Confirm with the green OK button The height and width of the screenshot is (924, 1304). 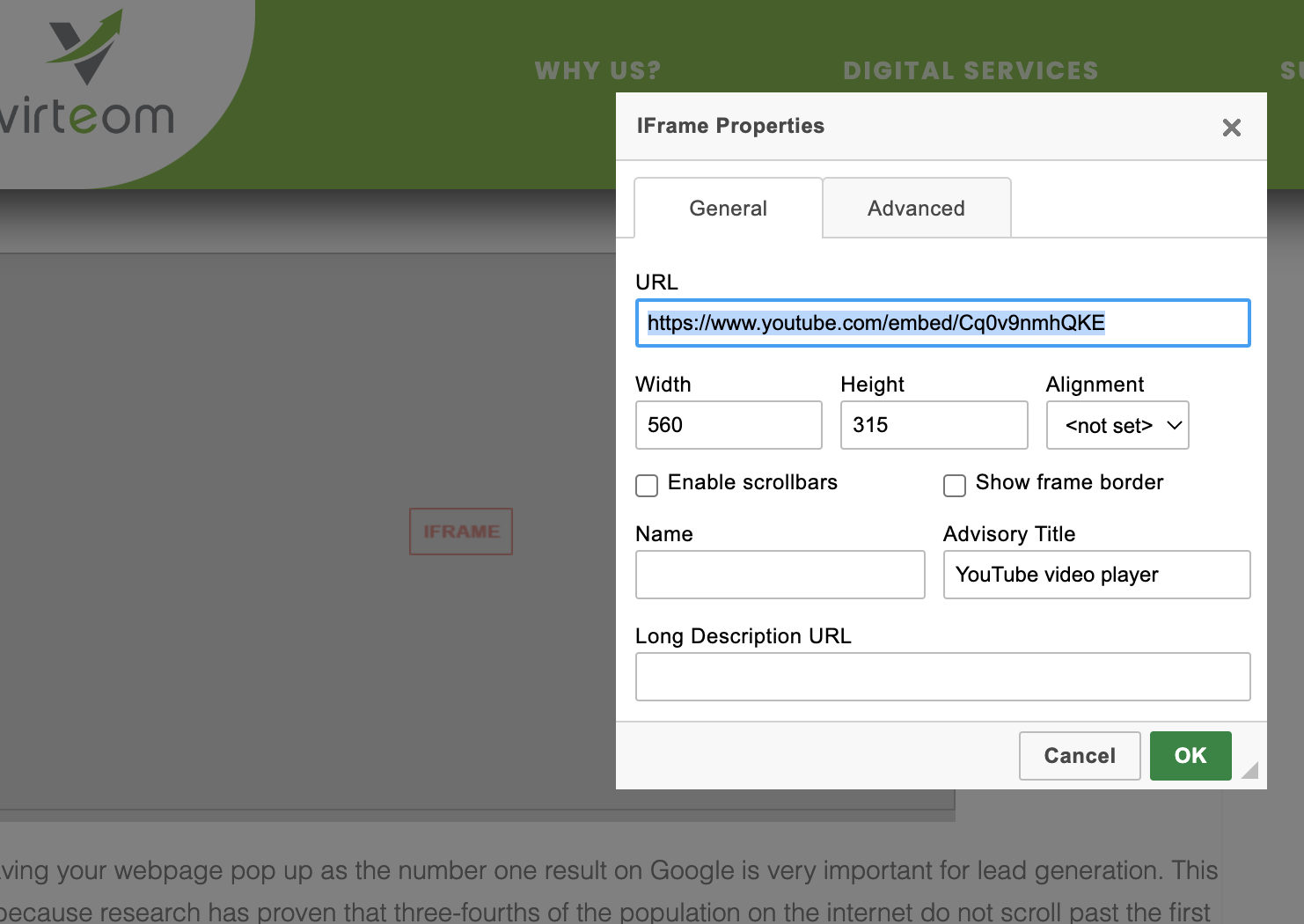tap(1190, 756)
